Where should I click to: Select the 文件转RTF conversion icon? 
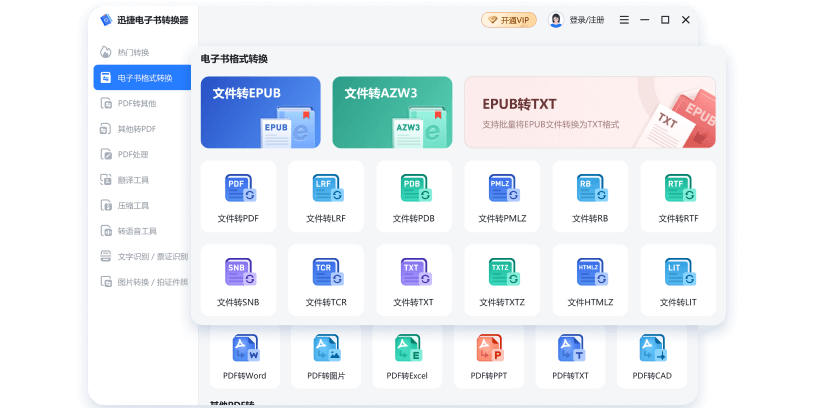(x=678, y=189)
